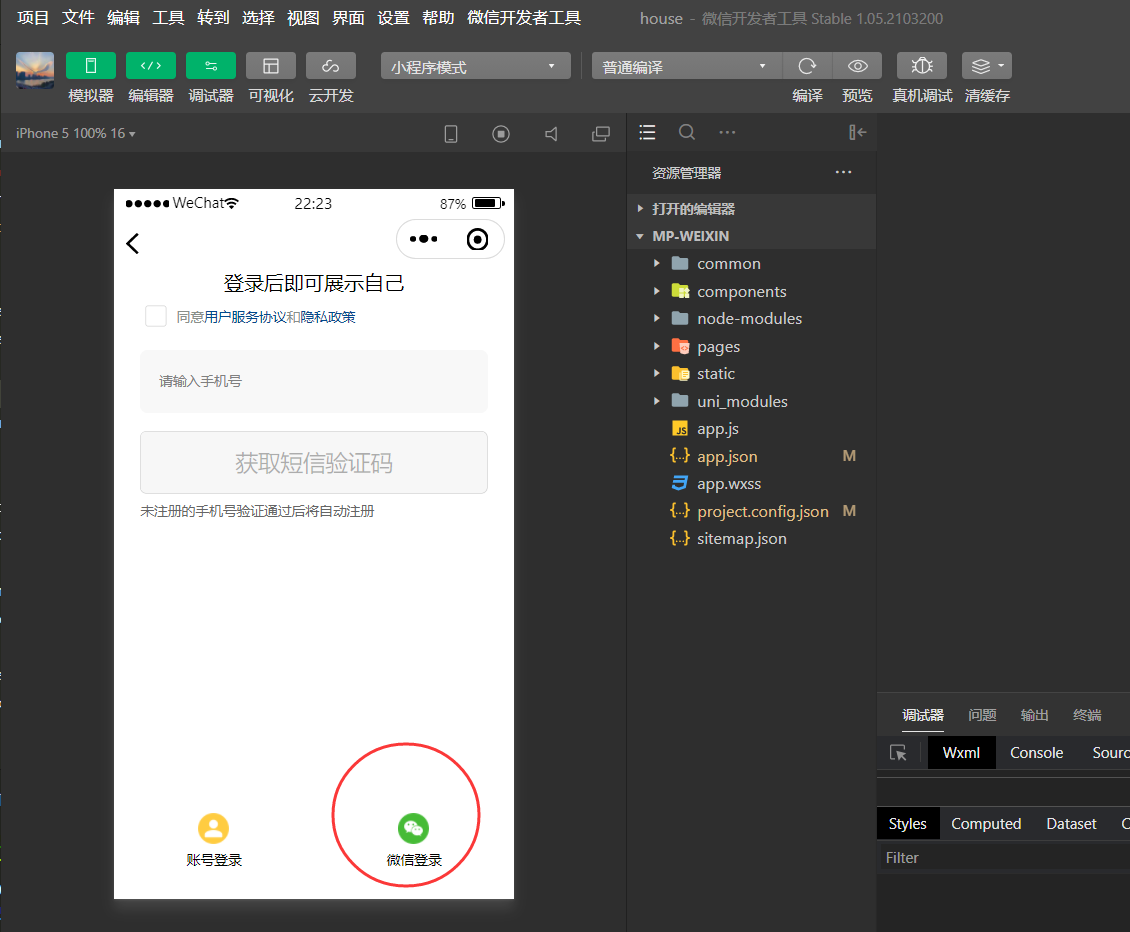Viewport: 1130px width, 932px height.
Task: Click the record circle icon in simulator bar
Action: tap(501, 133)
